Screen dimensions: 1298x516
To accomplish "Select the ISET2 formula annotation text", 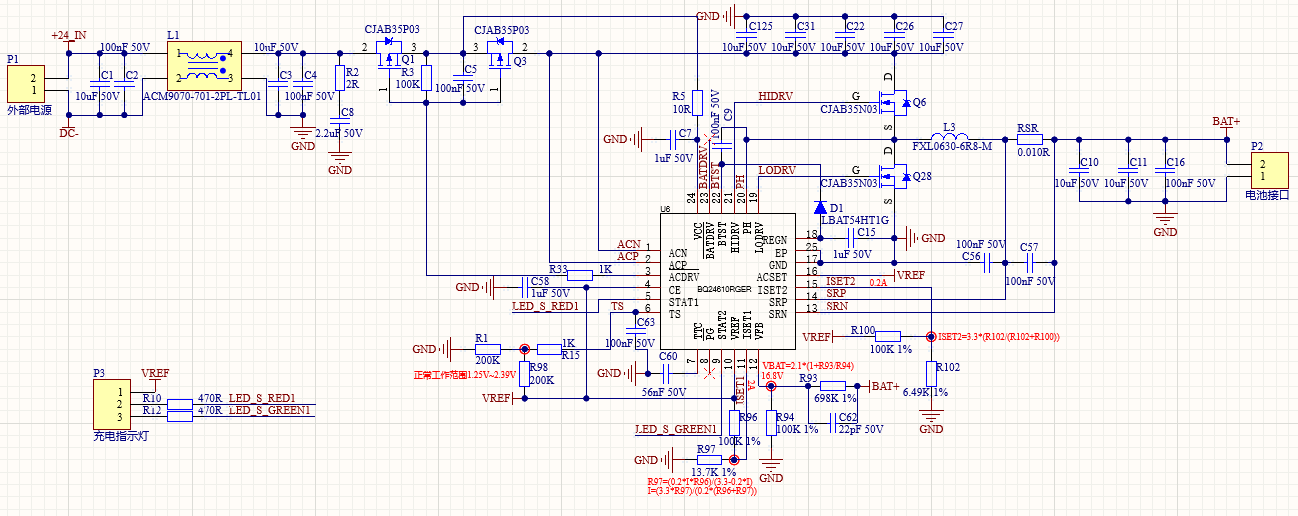I will pyautogui.click(x=998, y=337).
